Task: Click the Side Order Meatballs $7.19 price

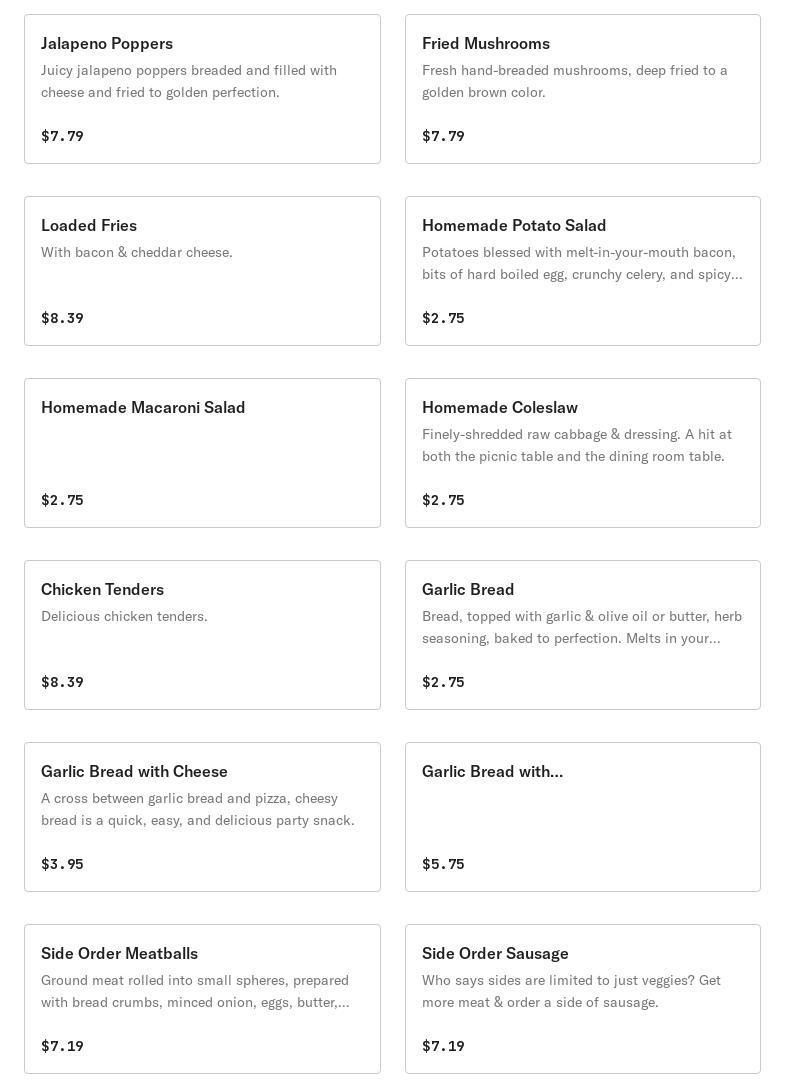Action: (62, 1046)
